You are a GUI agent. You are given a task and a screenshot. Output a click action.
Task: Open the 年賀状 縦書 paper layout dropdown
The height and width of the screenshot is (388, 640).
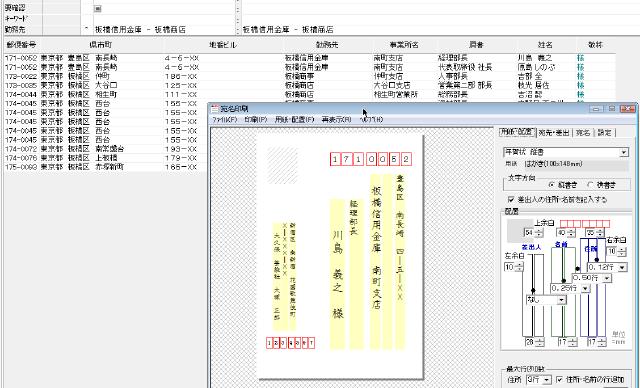pyautogui.click(x=624, y=152)
